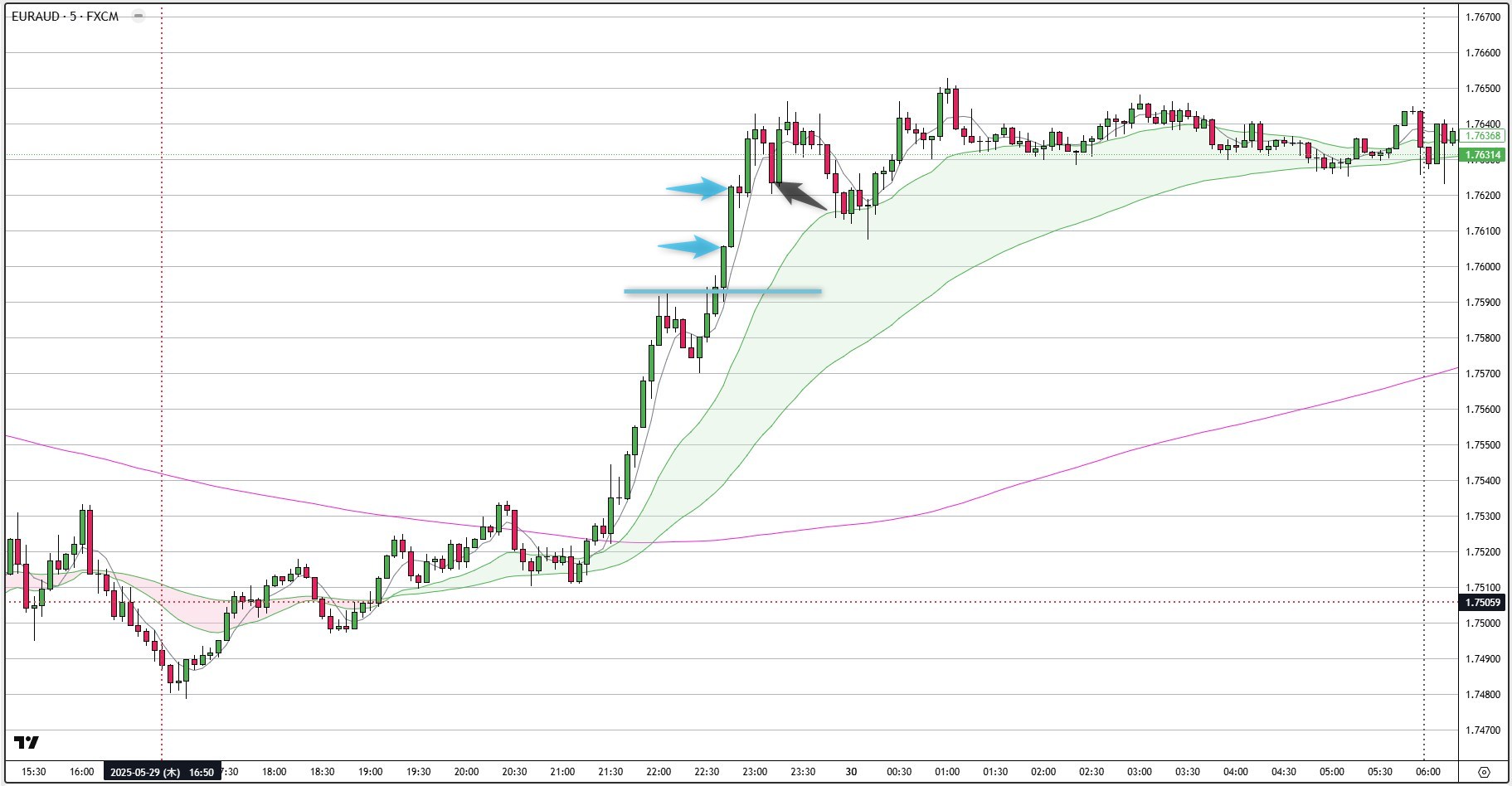Click the 1.76314 current price tag
1512x786 pixels.
[1483, 155]
